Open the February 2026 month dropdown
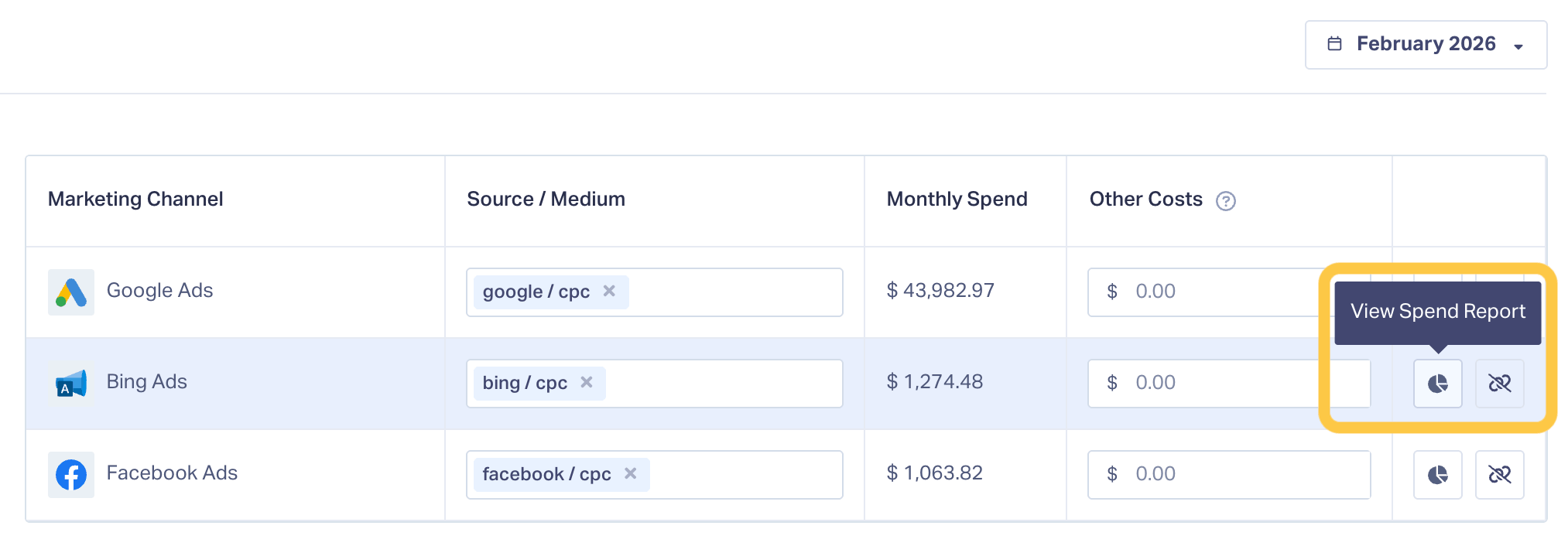Image resolution: width=1568 pixels, height=546 pixels. pos(1426,45)
